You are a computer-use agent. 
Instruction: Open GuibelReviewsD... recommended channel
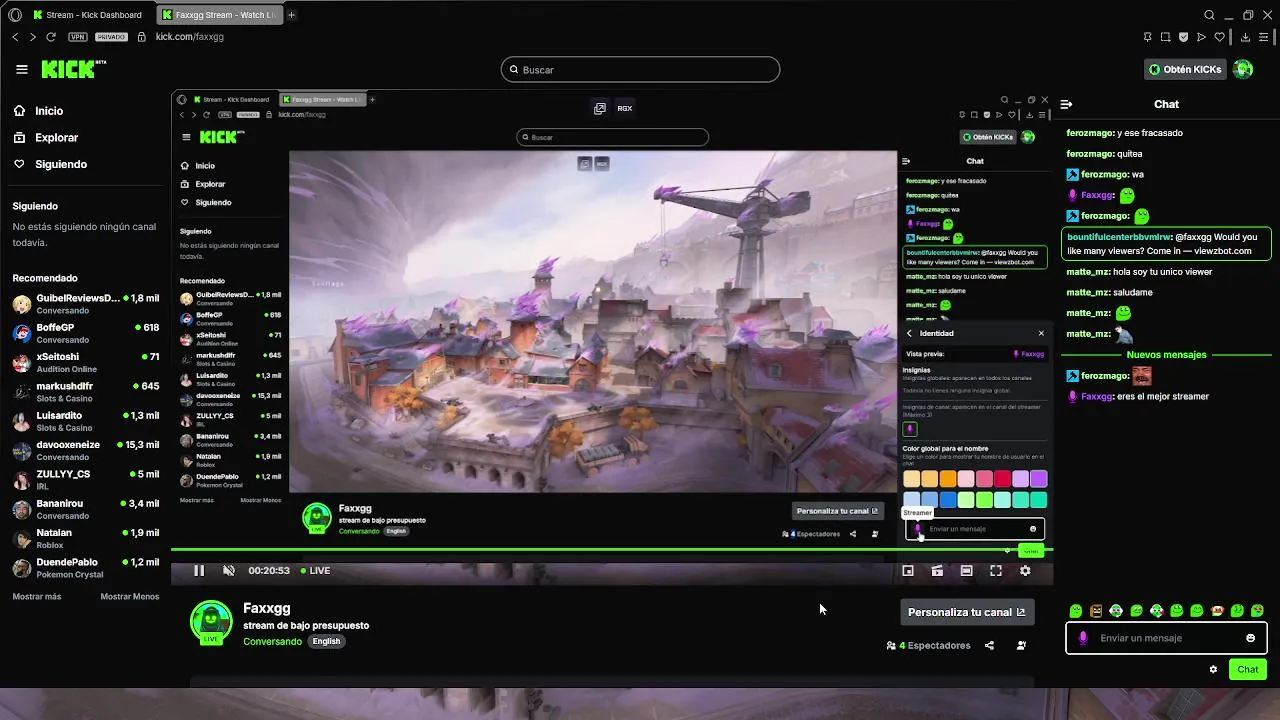click(86, 304)
